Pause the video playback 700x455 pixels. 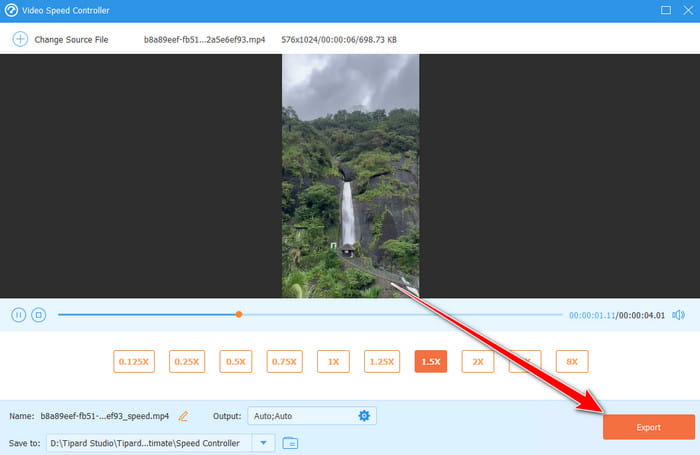(x=18, y=315)
